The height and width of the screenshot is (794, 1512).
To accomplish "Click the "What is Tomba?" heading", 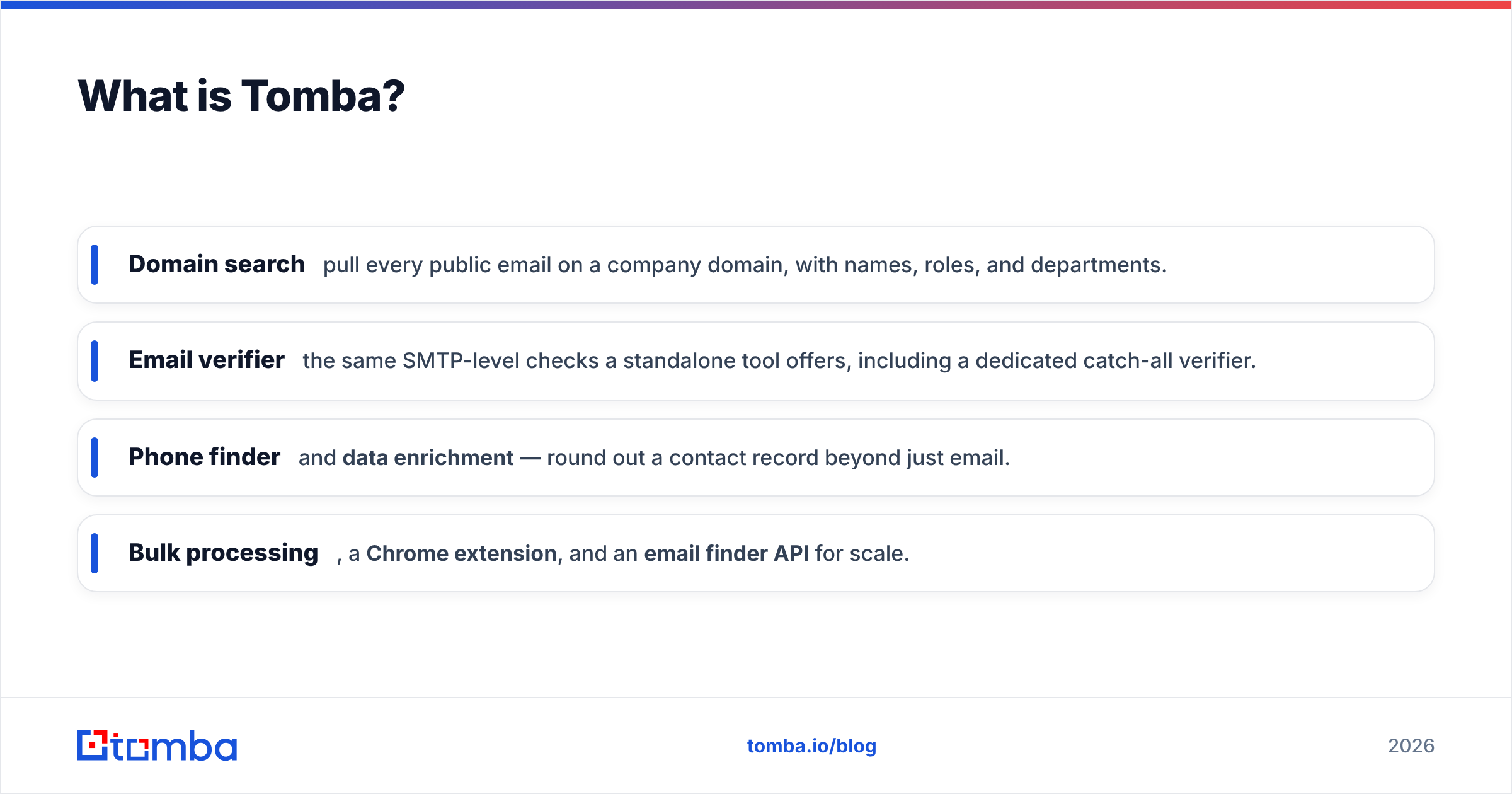I will 241,96.
